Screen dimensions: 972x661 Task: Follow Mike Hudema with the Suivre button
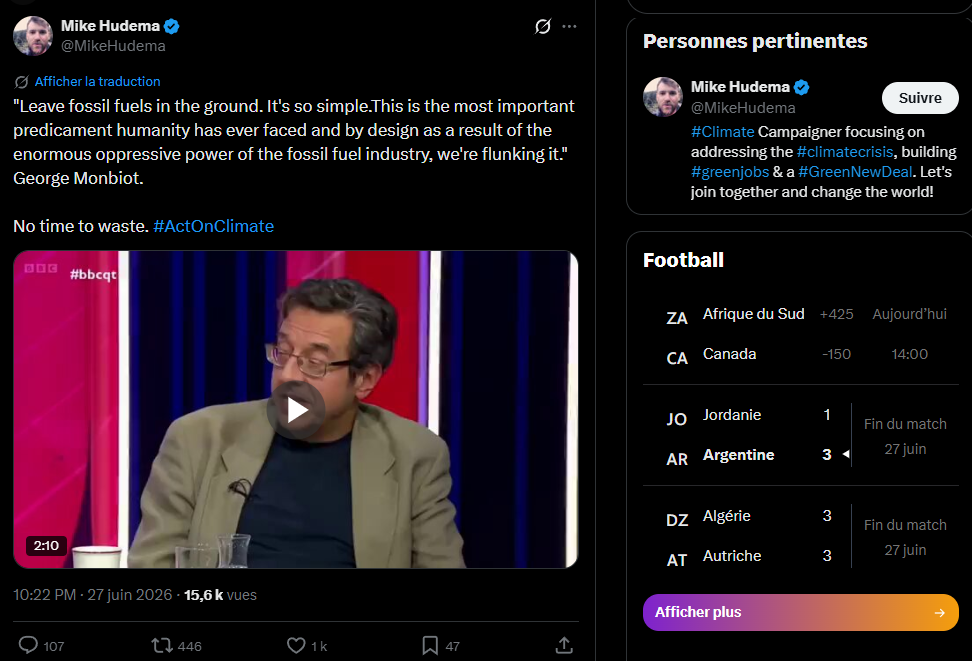point(920,98)
